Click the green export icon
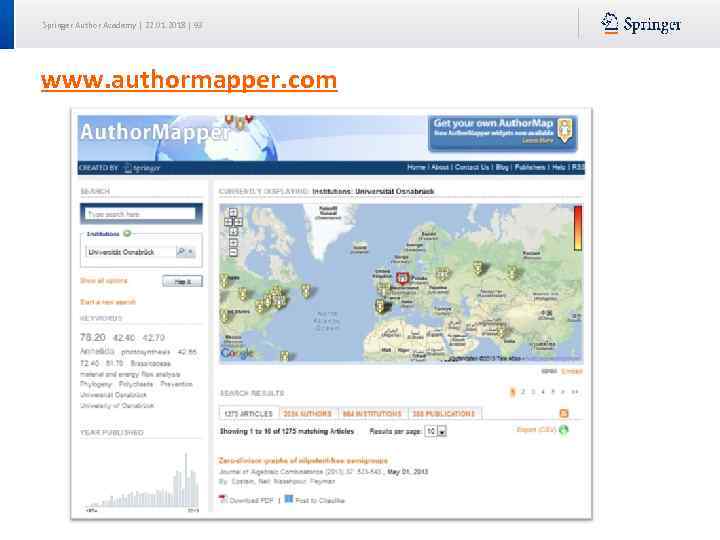This screenshot has width=720, height=540. pyautogui.click(x=563, y=430)
